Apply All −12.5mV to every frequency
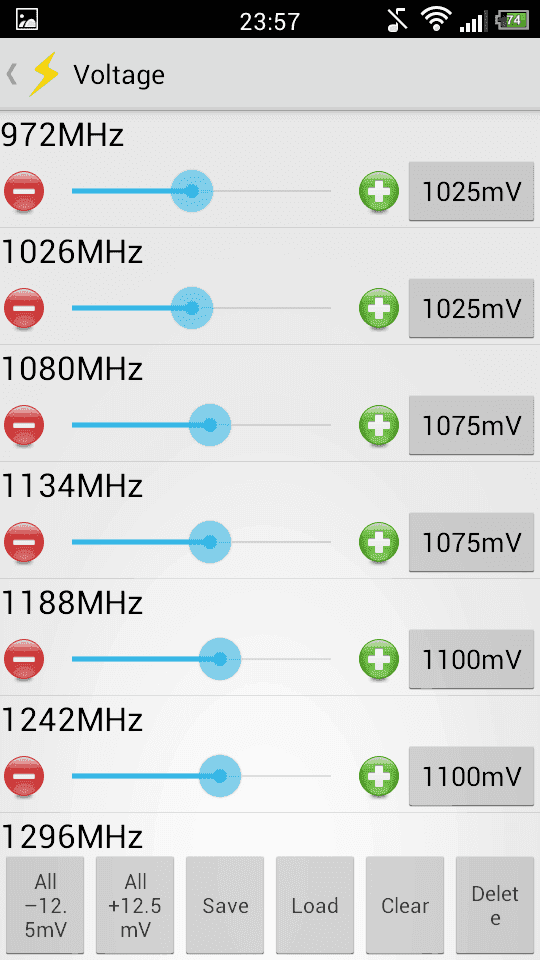 pyautogui.click(x=45, y=906)
